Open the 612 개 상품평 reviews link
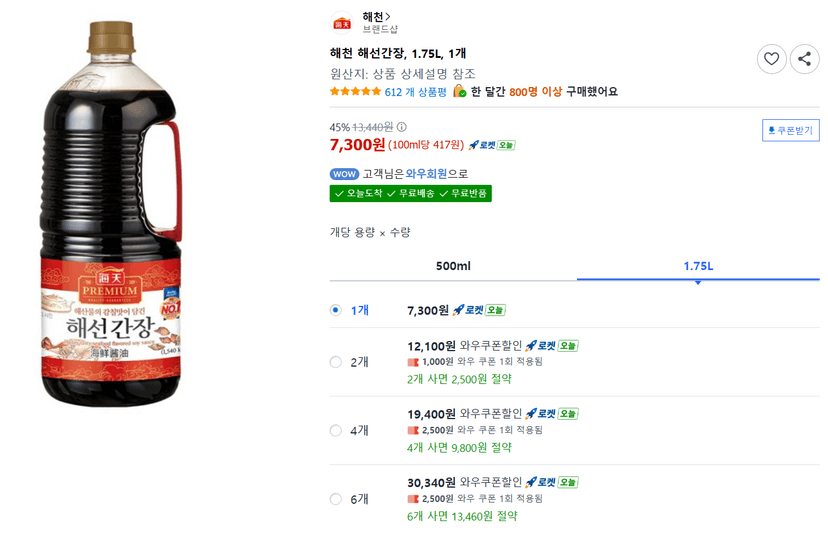 416,92
